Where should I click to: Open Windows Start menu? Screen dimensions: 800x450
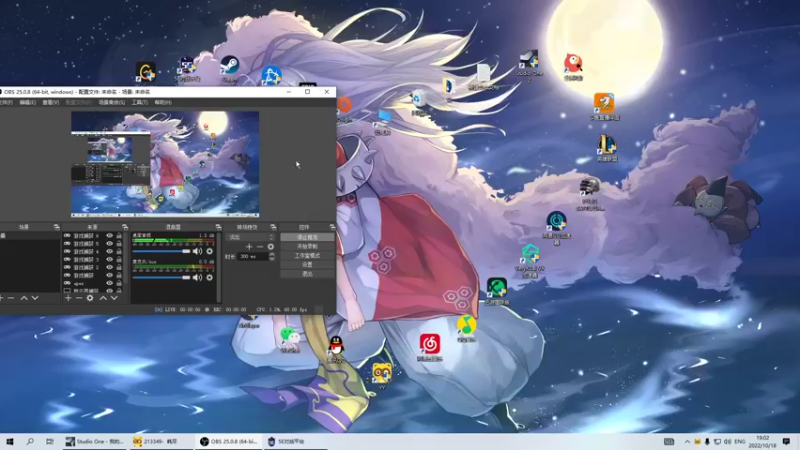point(10,441)
